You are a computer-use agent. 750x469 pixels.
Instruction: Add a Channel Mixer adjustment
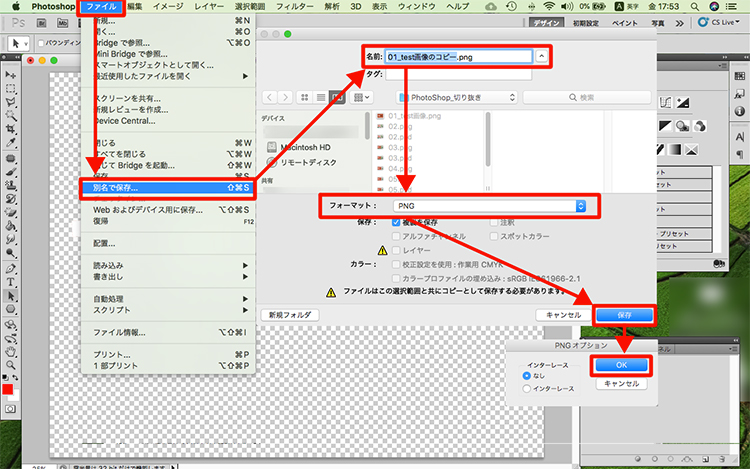pos(700,126)
